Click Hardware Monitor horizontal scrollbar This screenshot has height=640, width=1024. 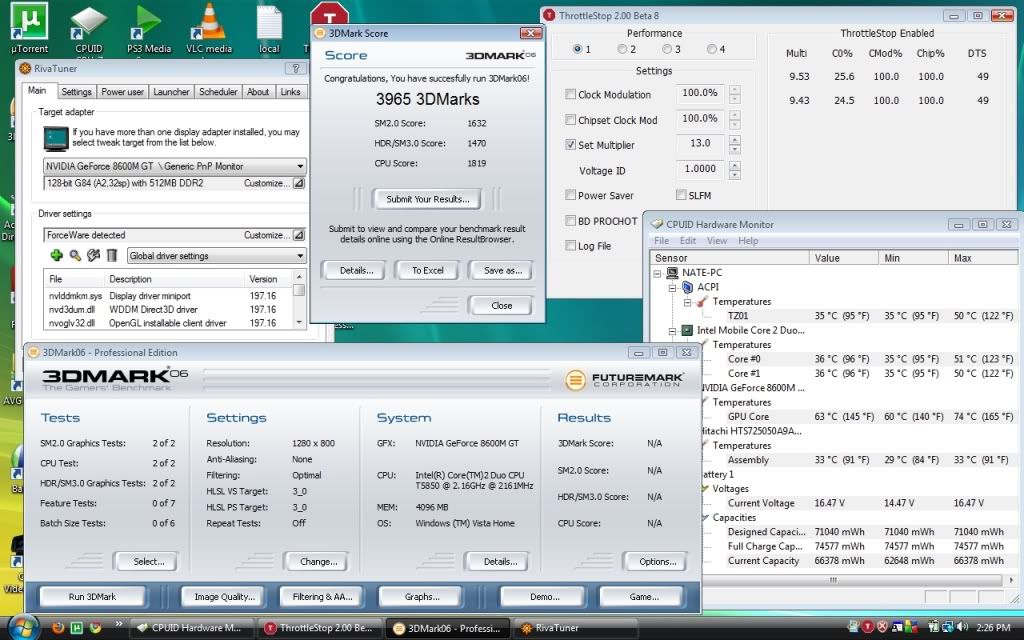[x=832, y=580]
